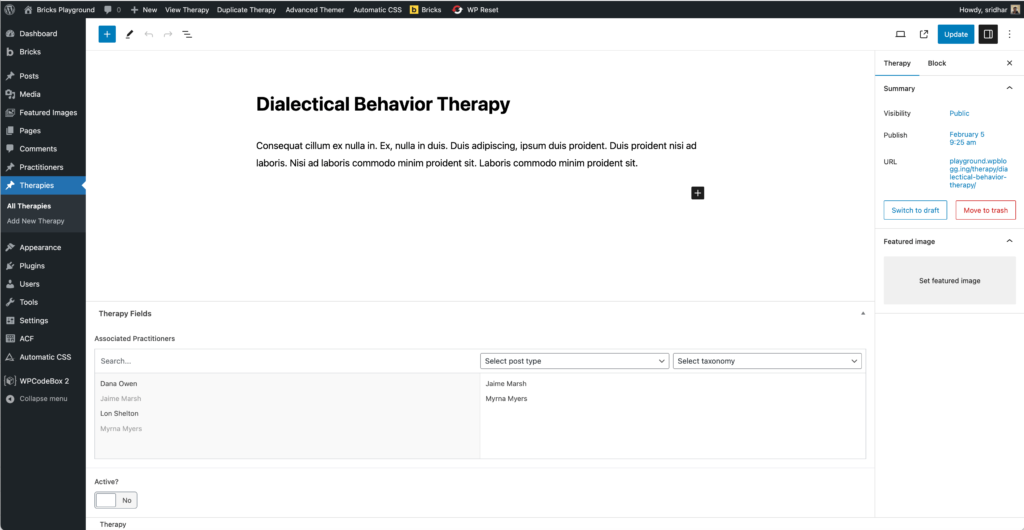Collapse the Therapy Fields metabox
The image size is (1024, 530).
click(863, 313)
